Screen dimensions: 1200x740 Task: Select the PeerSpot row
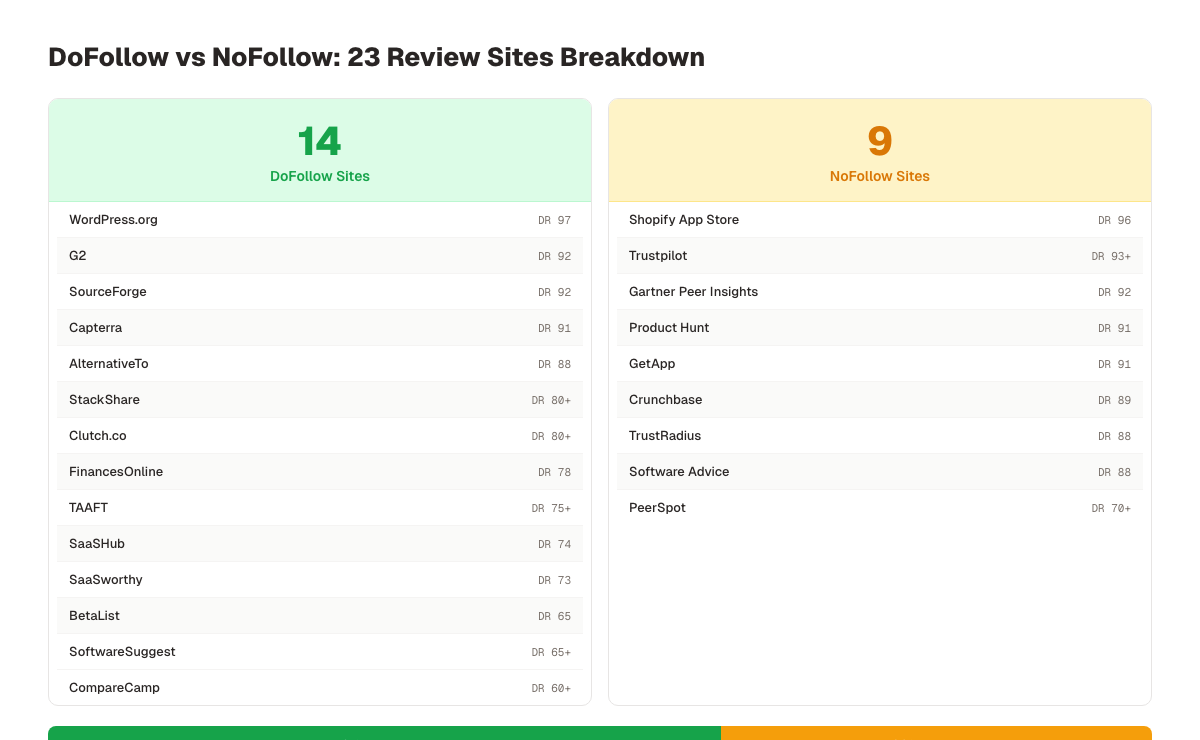pos(880,508)
